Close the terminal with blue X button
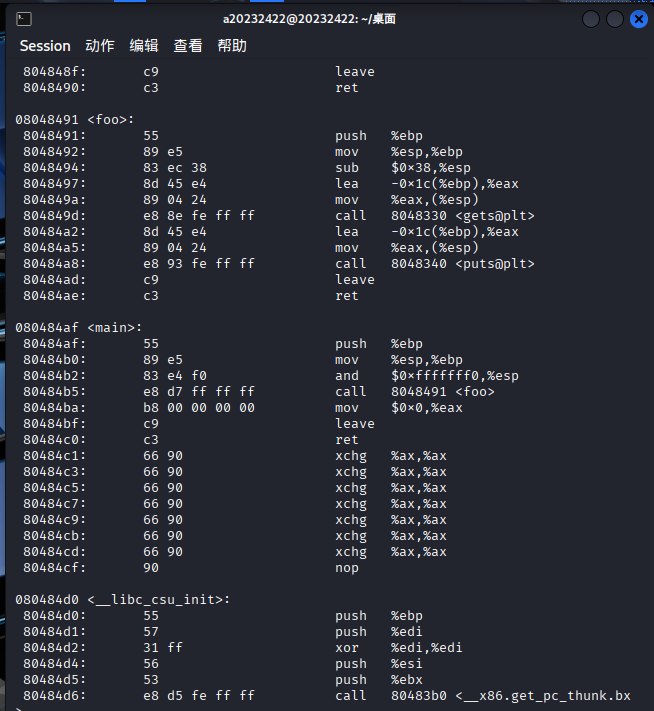This screenshot has width=654, height=711. click(639, 19)
